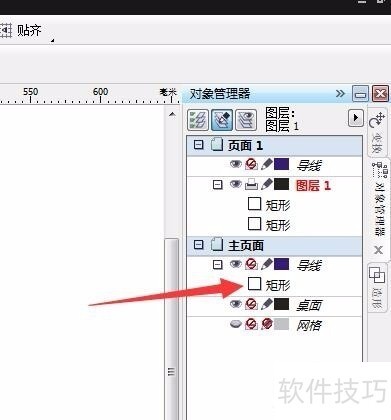This screenshot has height=420, width=391.
Task: Toggle the disabled edit icon of 网格
Action: 267,324
